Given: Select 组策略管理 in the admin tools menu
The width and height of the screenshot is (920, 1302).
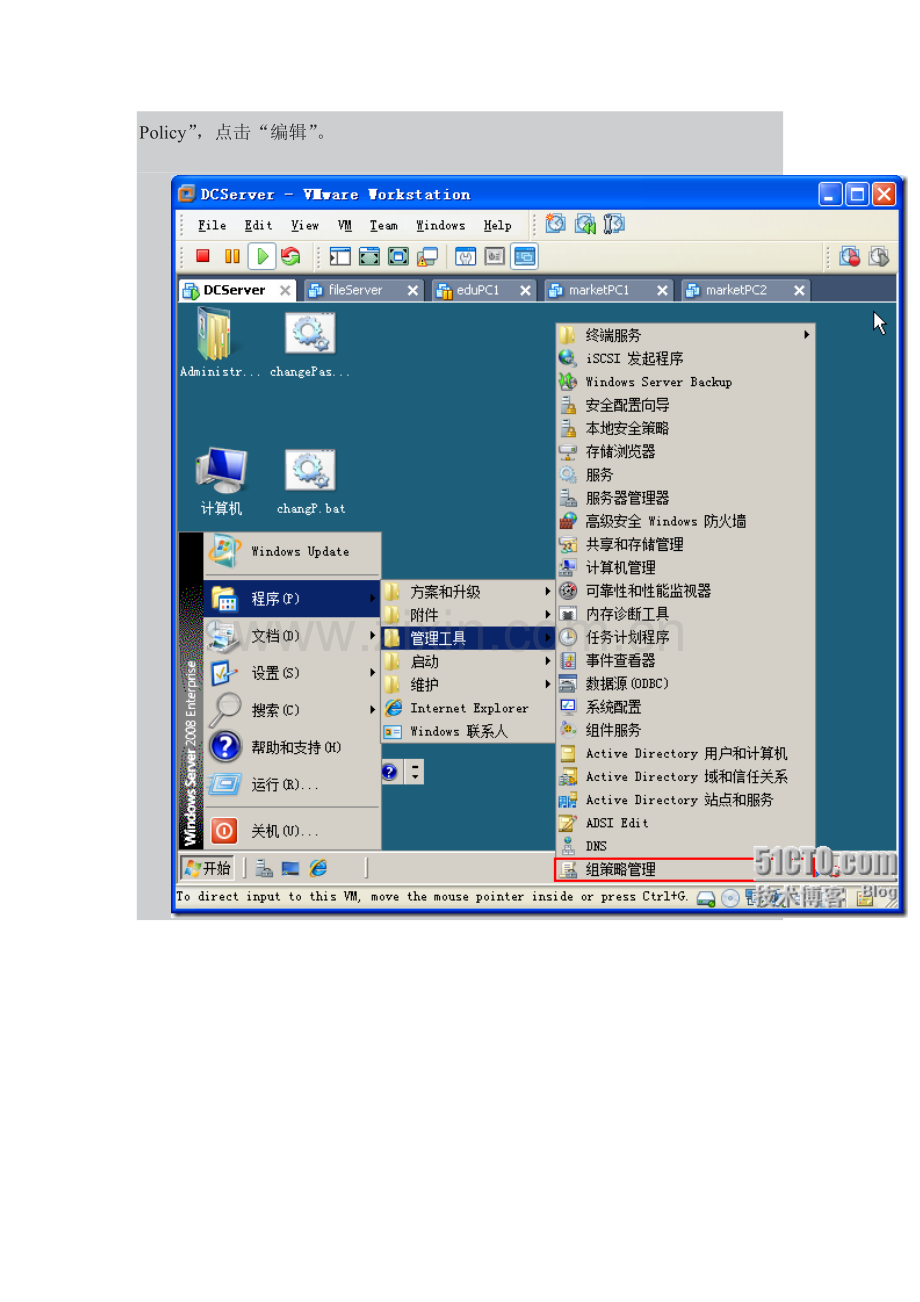Looking at the screenshot, I should (x=684, y=870).
